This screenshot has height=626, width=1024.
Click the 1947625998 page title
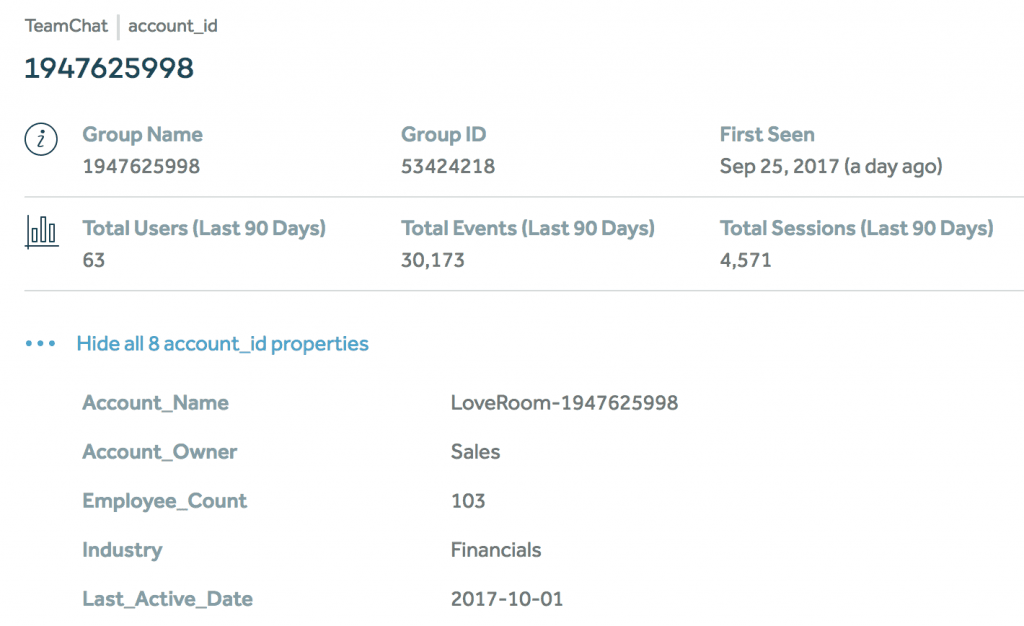coord(109,68)
